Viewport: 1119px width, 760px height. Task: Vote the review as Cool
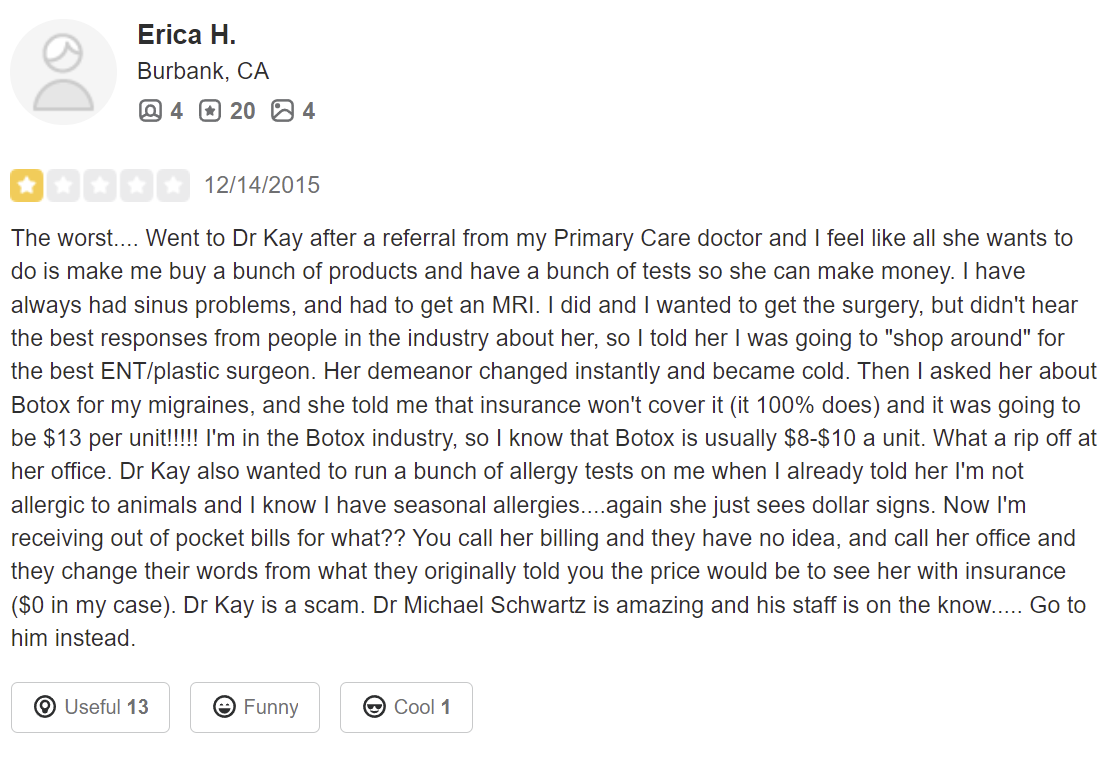tap(406, 707)
